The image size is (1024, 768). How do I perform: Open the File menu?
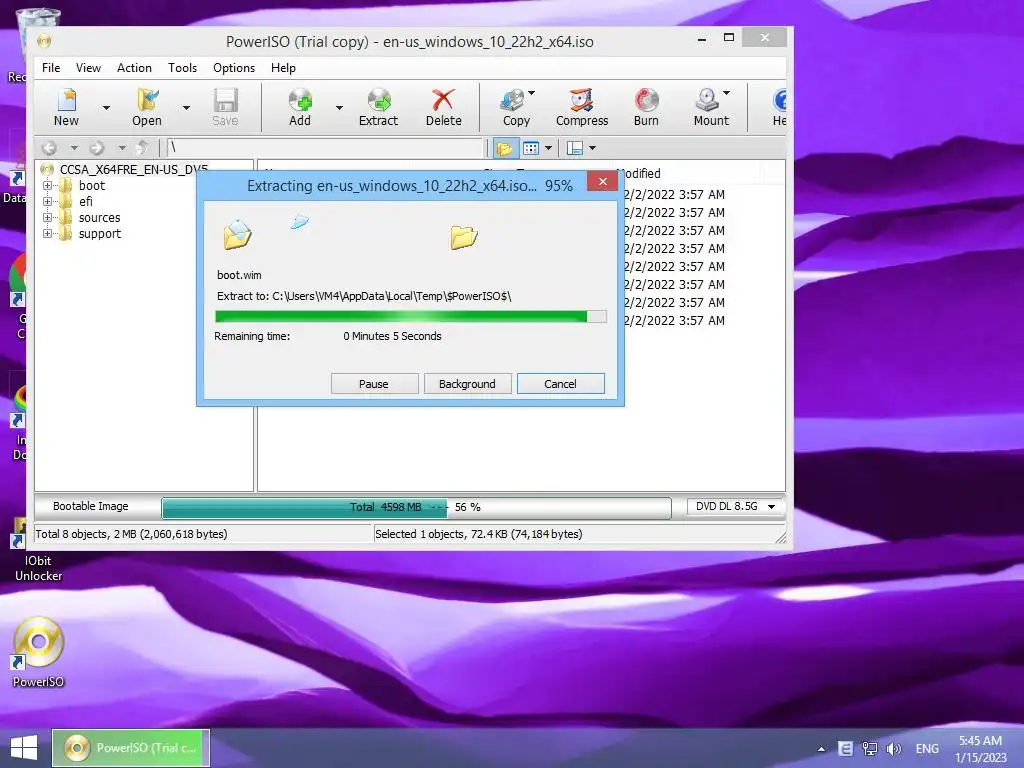point(51,68)
